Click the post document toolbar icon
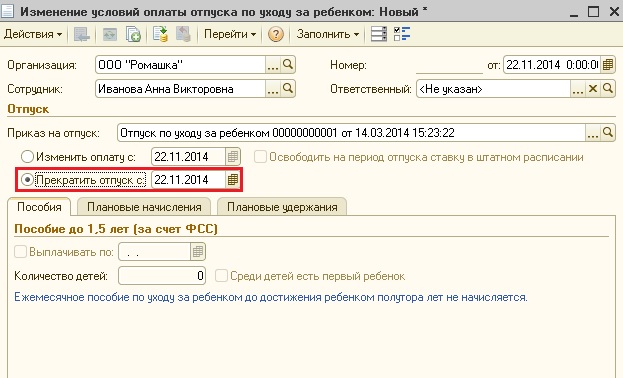Screen dimensions: 623x378 point(161,34)
